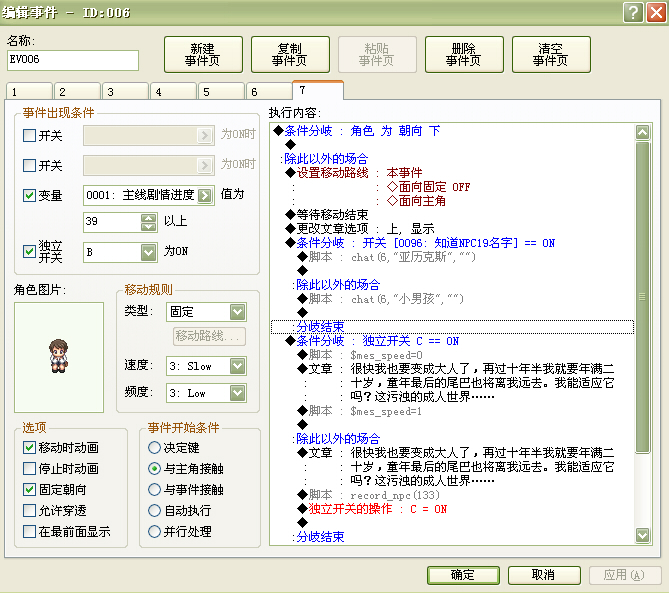
Task: Switch to event page tab 6
Action: pyautogui.click(x=269, y=92)
